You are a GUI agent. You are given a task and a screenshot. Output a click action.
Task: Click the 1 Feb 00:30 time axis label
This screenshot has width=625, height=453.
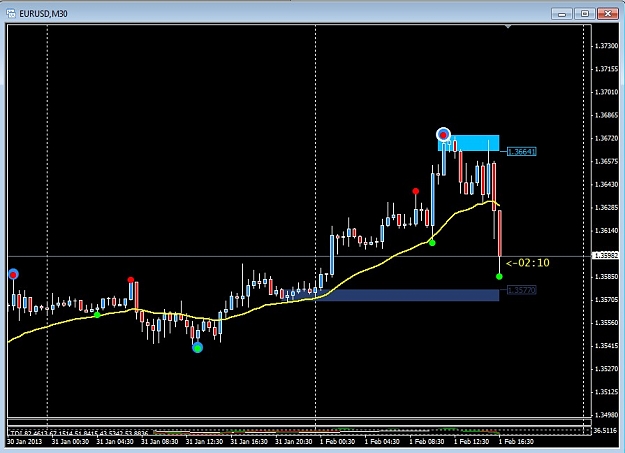click(337, 442)
